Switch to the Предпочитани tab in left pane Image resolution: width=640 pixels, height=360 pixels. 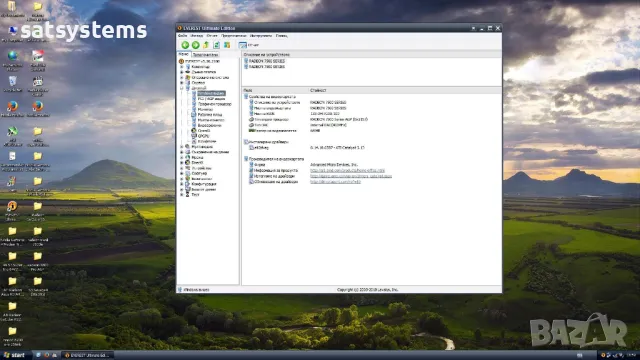click(205, 54)
